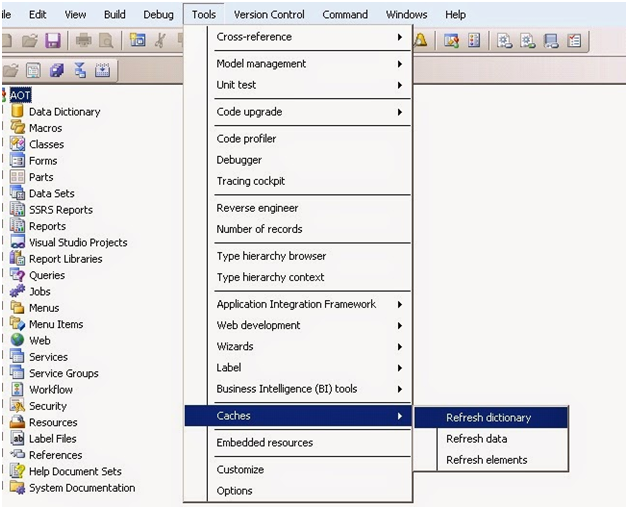Select the Service Groups node
628x509 pixels.
tap(64, 373)
